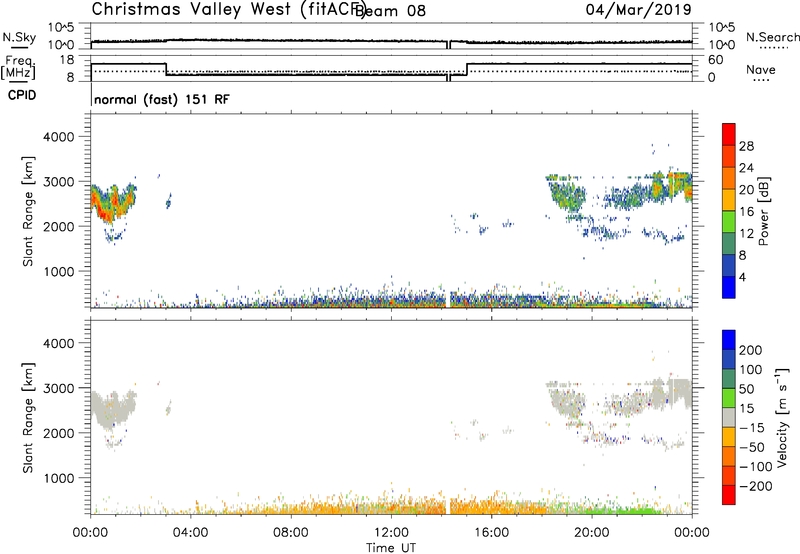The image size is (800, 554).
Task: Click the '60' Nave axis tick label
Action: [716, 60]
